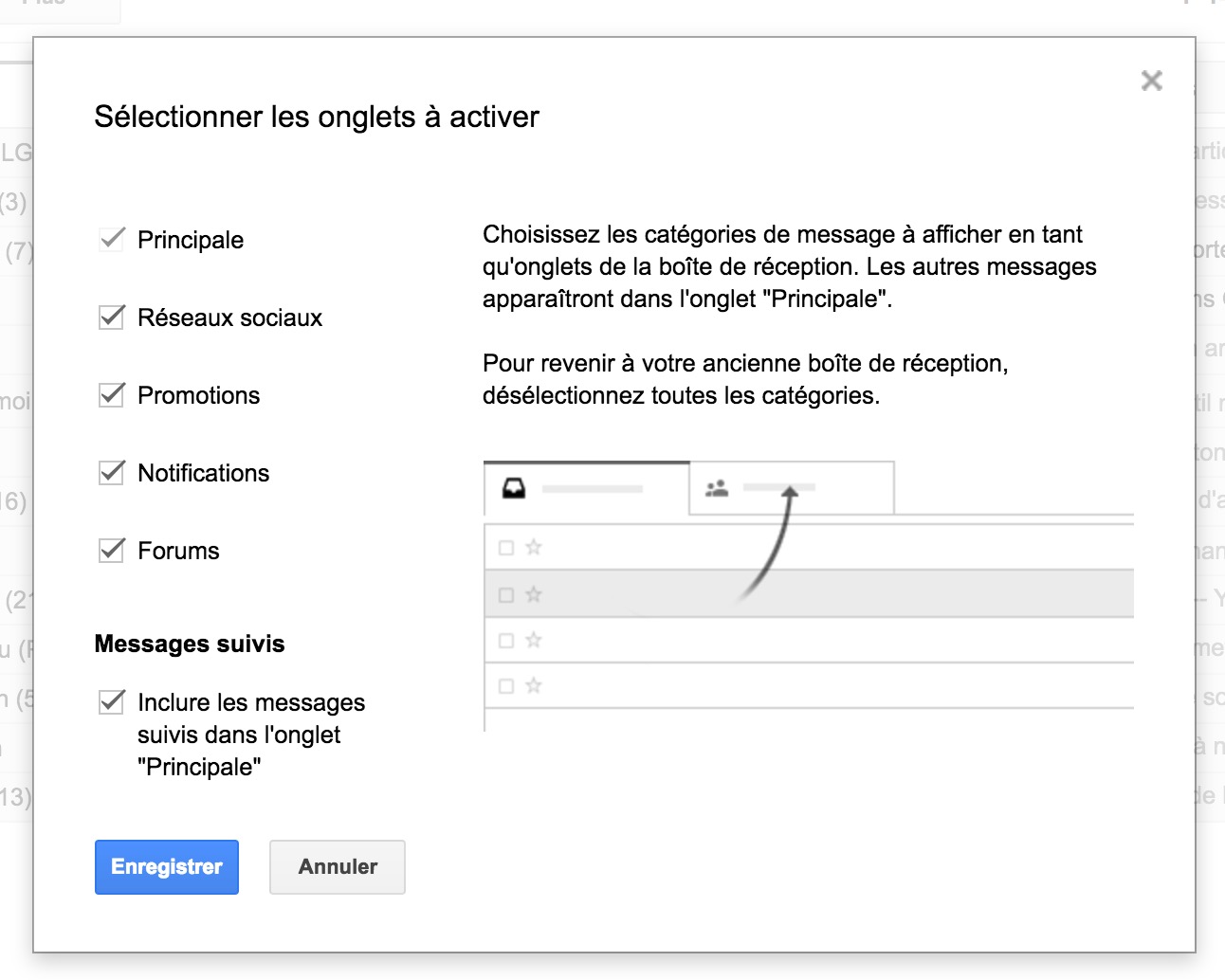Click the inbox tray icon in the preview
The height and width of the screenshot is (980, 1225).
point(514,488)
